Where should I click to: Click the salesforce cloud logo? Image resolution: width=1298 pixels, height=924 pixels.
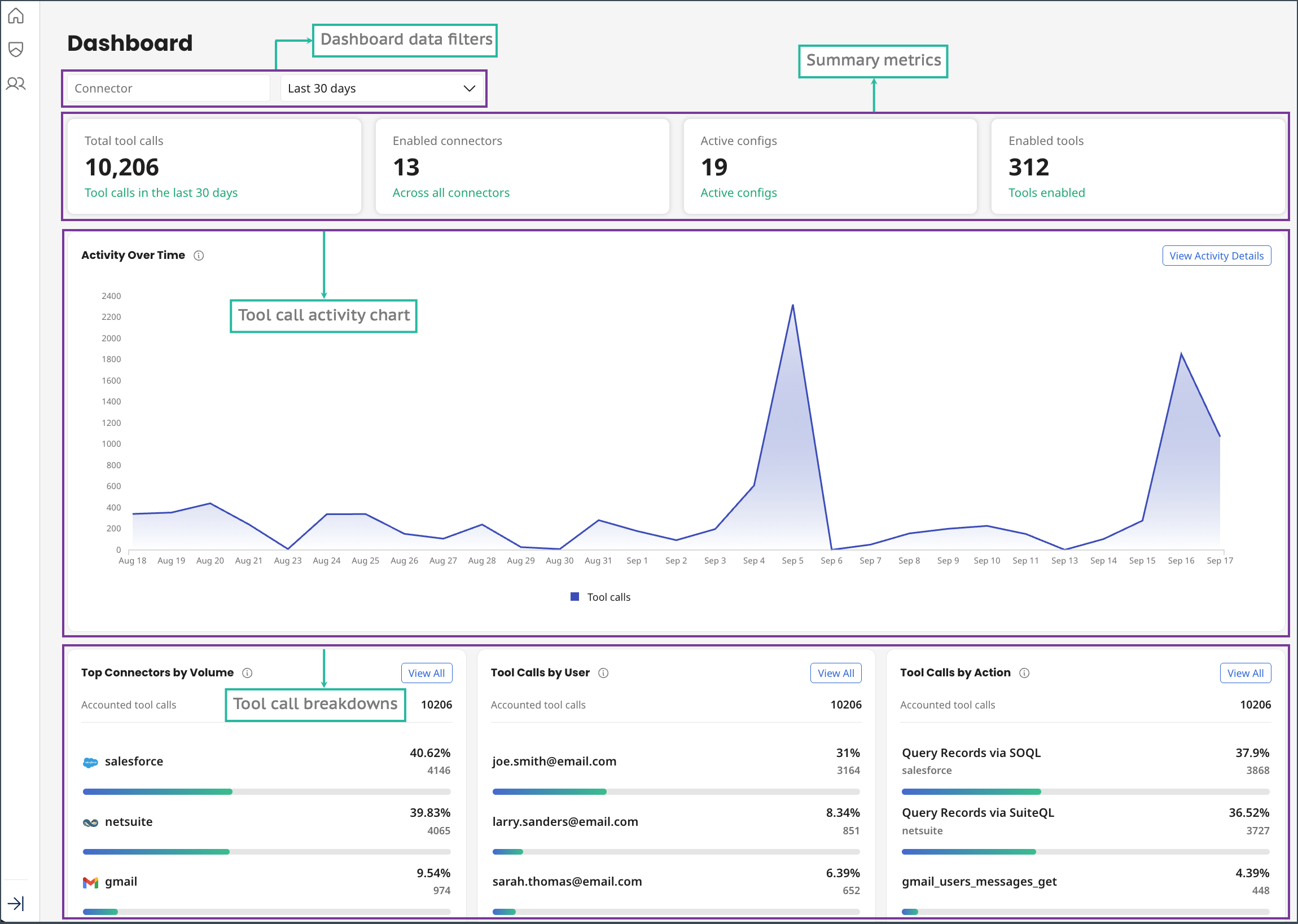point(90,763)
